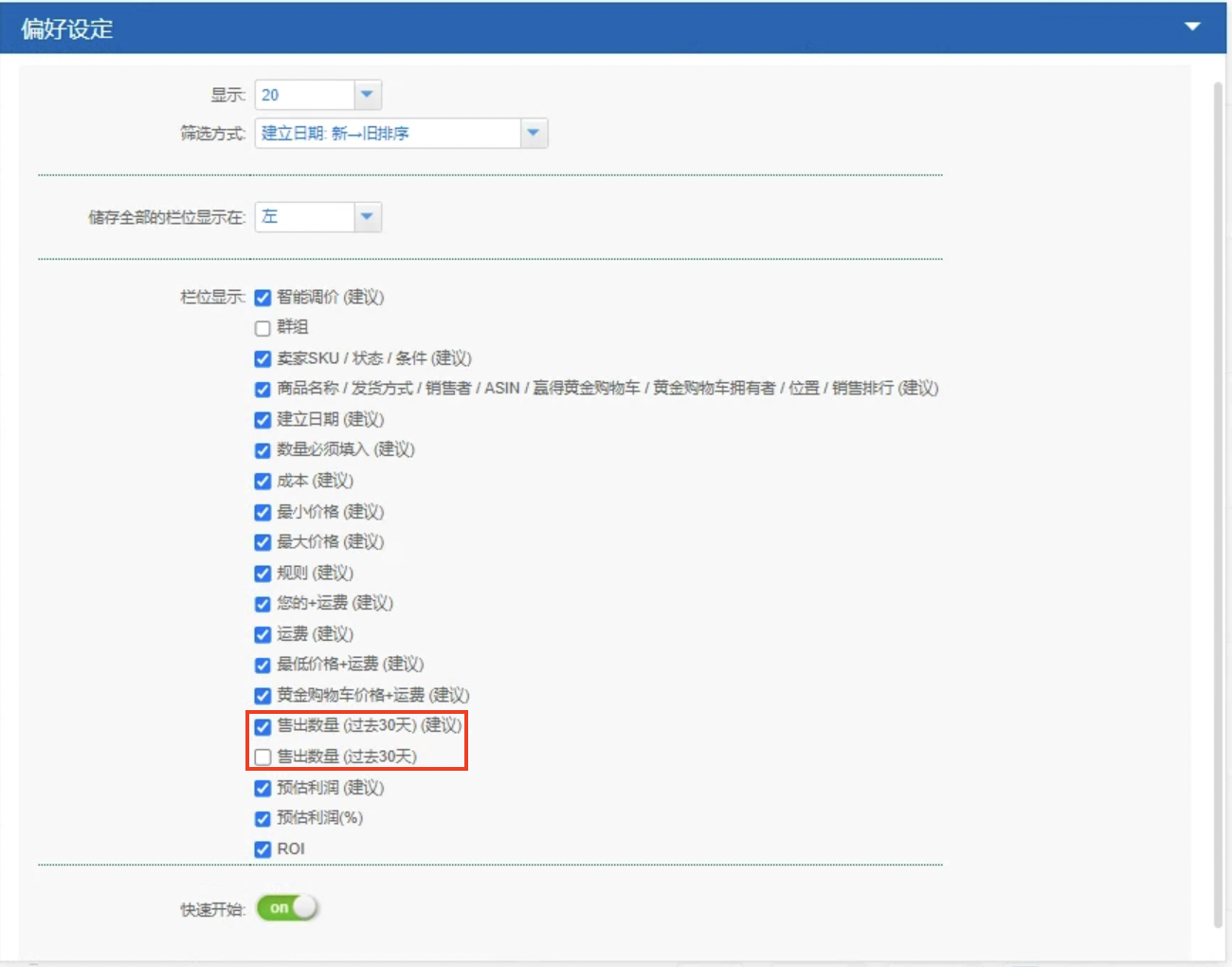This screenshot has width=1232, height=967.
Task: Uncheck the ROI checkbox
Action: 263,849
